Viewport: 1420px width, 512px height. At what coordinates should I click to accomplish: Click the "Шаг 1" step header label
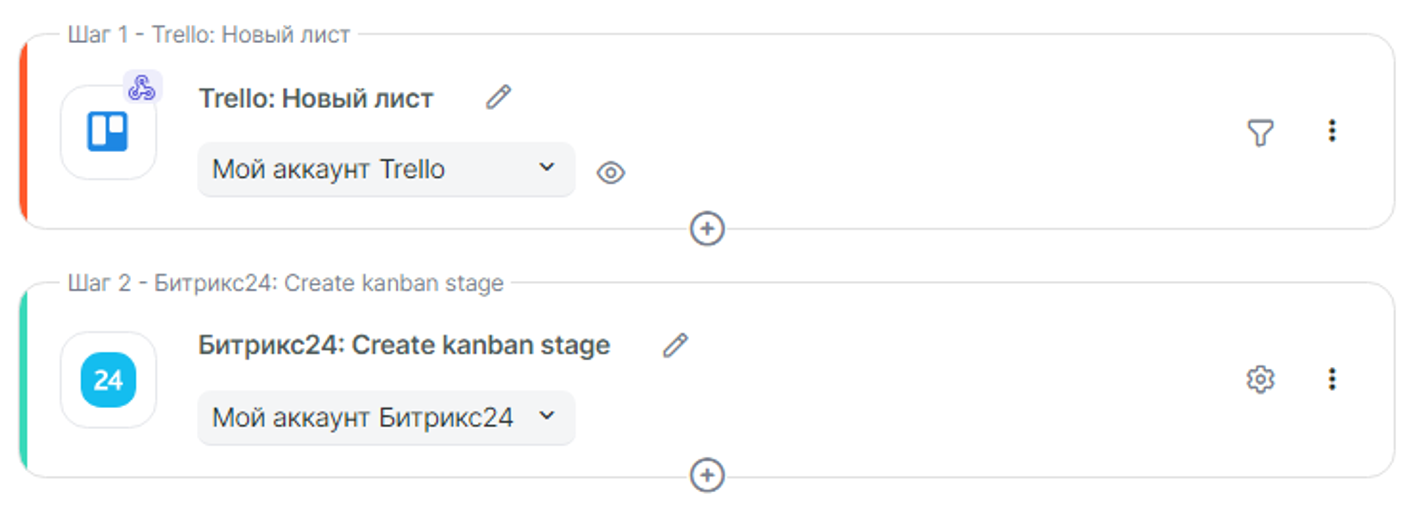click(209, 35)
